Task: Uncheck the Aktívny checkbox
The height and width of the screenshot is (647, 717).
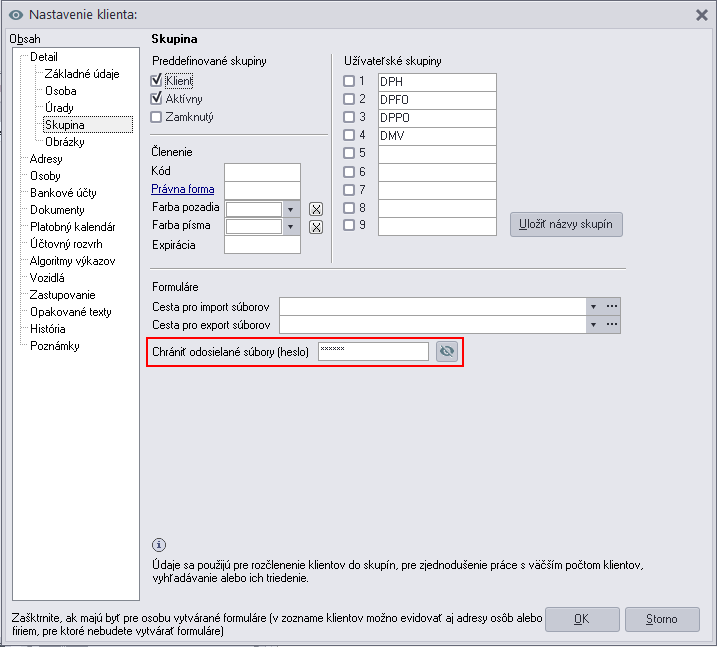Action: click(156, 98)
